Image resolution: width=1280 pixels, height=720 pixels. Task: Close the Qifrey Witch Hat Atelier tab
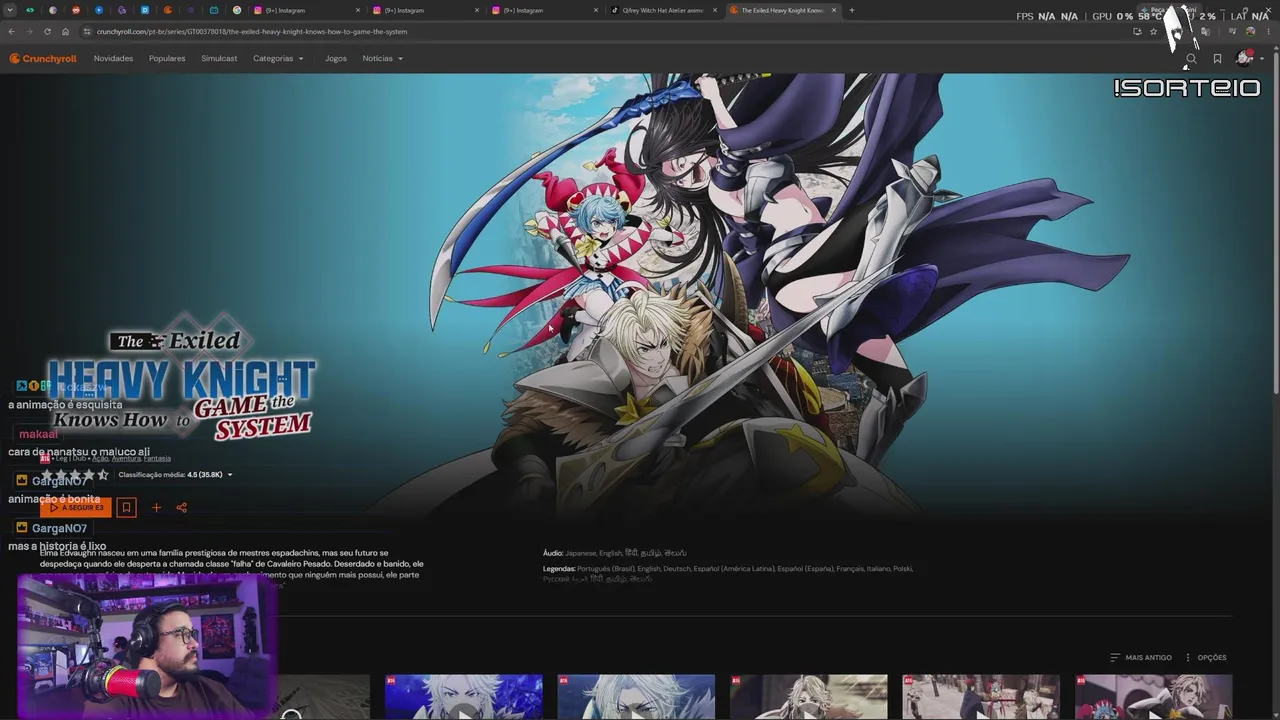pos(716,10)
